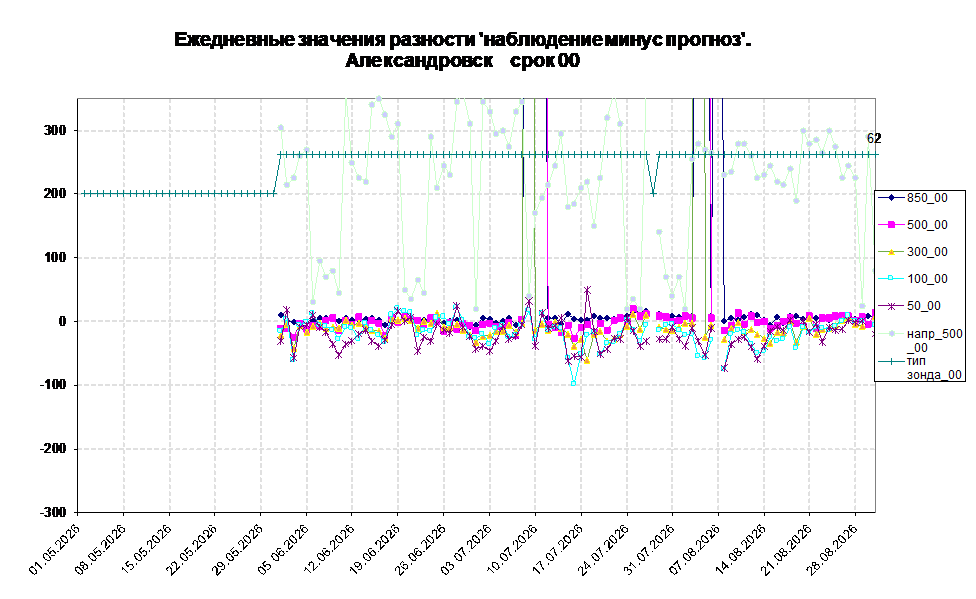Select the x-axis date '05.06.2026'
This screenshot has width=976, height=599.
pyautogui.click(x=284, y=549)
